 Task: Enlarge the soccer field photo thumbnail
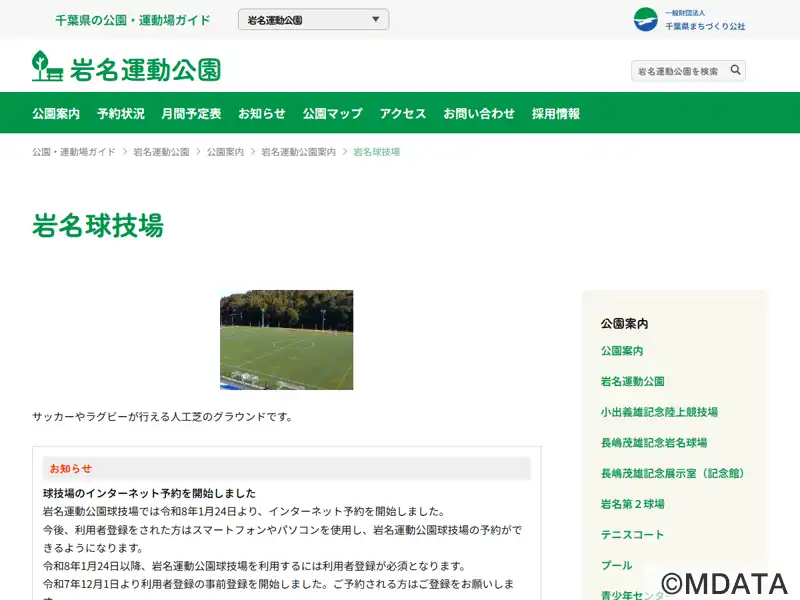(x=286, y=340)
